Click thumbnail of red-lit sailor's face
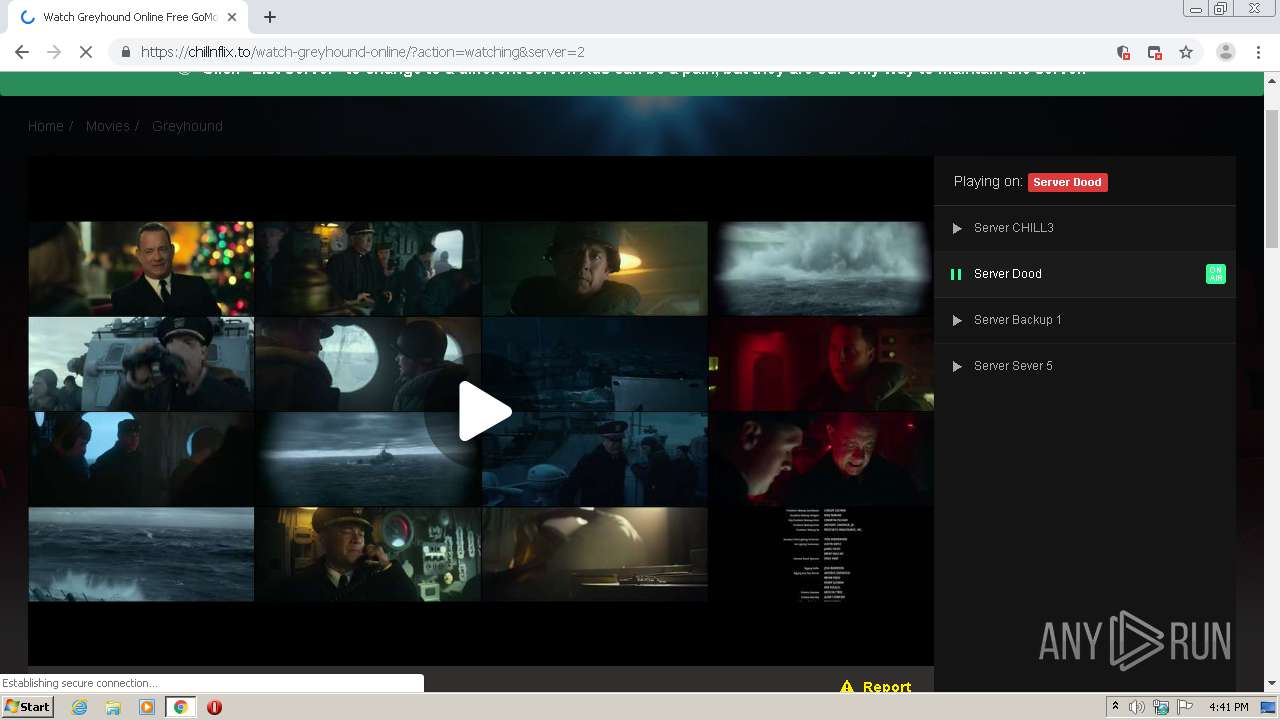Image resolution: width=1280 pixels, height=720 pixels. [821, 364]
